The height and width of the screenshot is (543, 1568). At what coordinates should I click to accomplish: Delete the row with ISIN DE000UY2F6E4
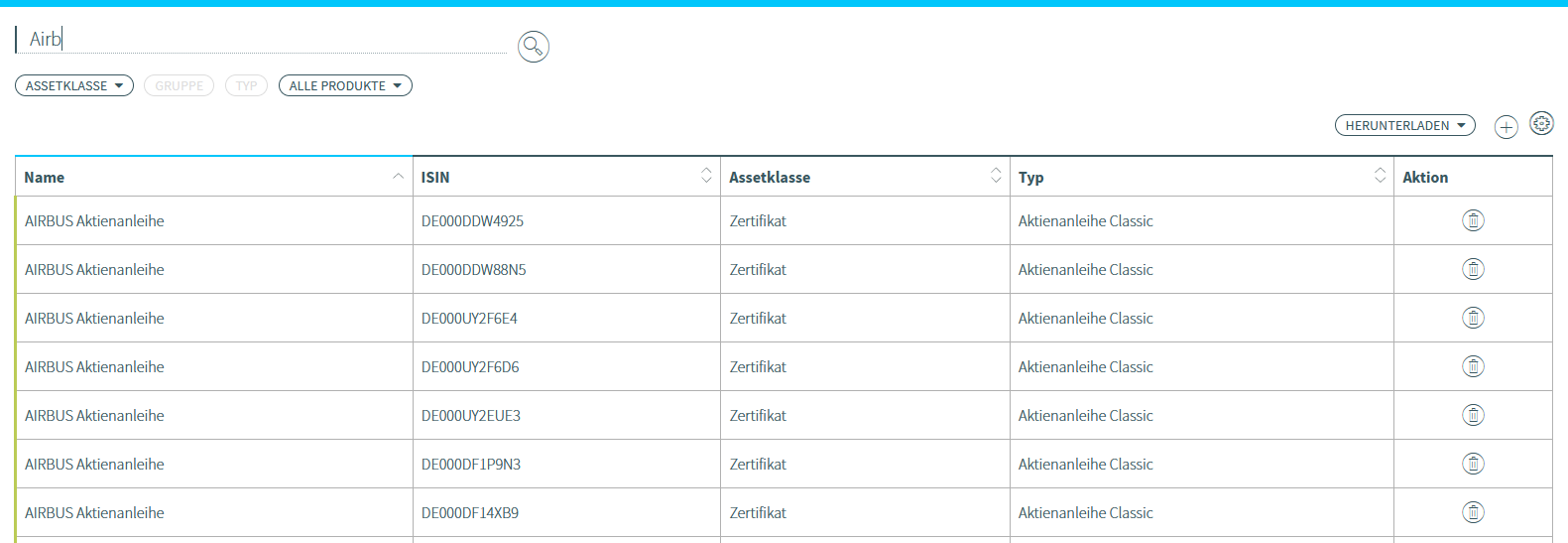1473,318
